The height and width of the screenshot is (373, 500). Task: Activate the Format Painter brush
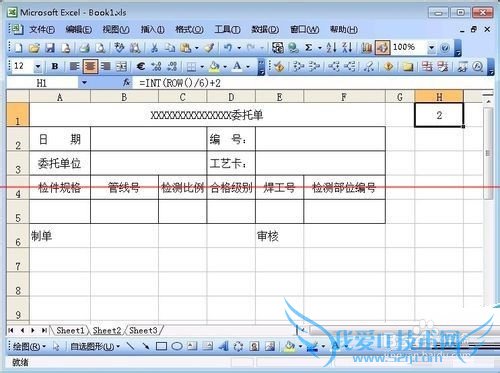click(209, 48)
